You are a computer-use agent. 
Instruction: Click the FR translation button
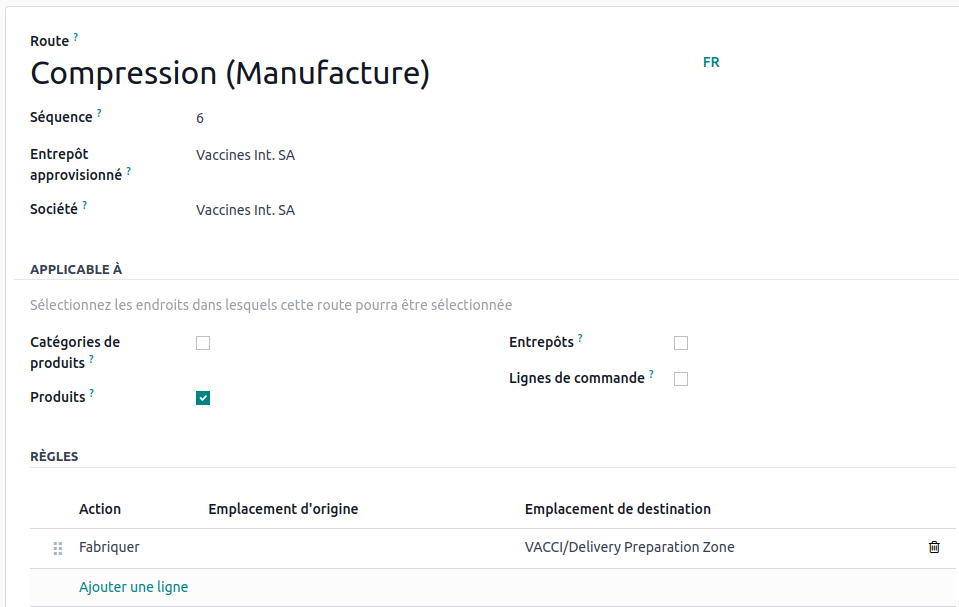[x=711, y=62]
